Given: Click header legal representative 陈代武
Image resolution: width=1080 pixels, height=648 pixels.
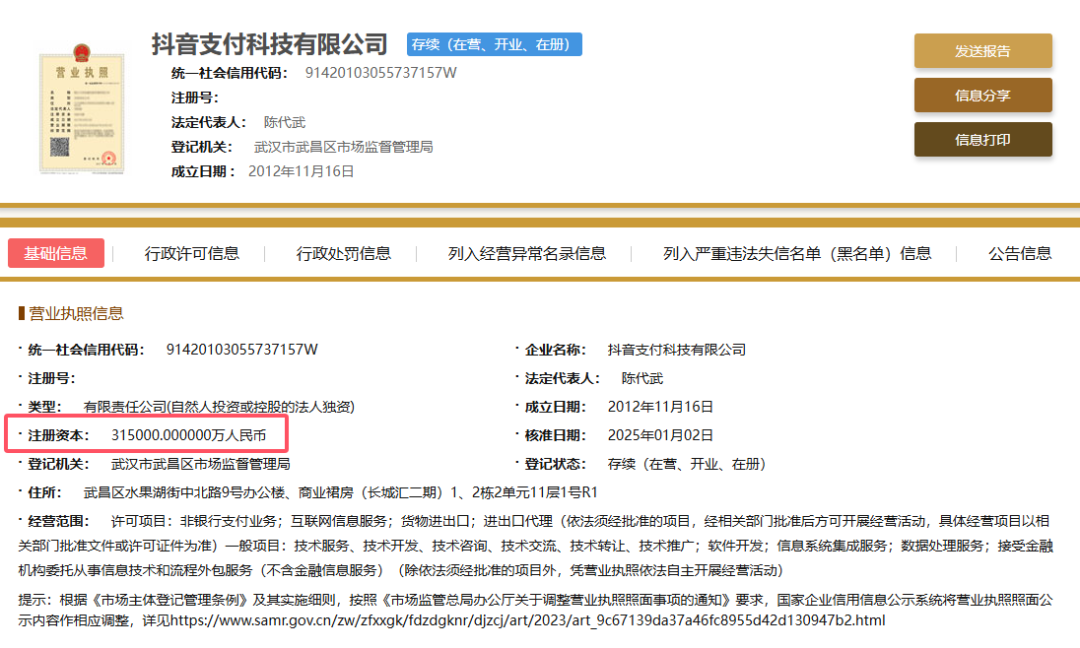Looking at the screenshot, I should [x=284, y=123].
